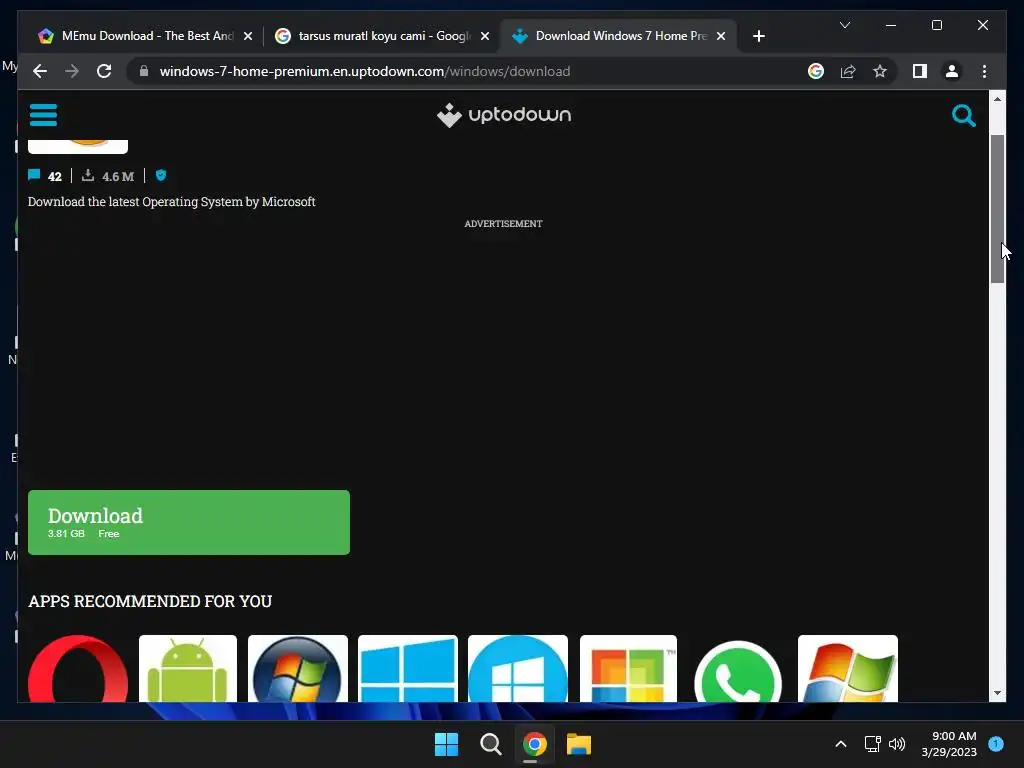Screen dimensions: 1024x768
Task: Open the WhatsApp recommended app thumbnail
Action: [738, 670]
